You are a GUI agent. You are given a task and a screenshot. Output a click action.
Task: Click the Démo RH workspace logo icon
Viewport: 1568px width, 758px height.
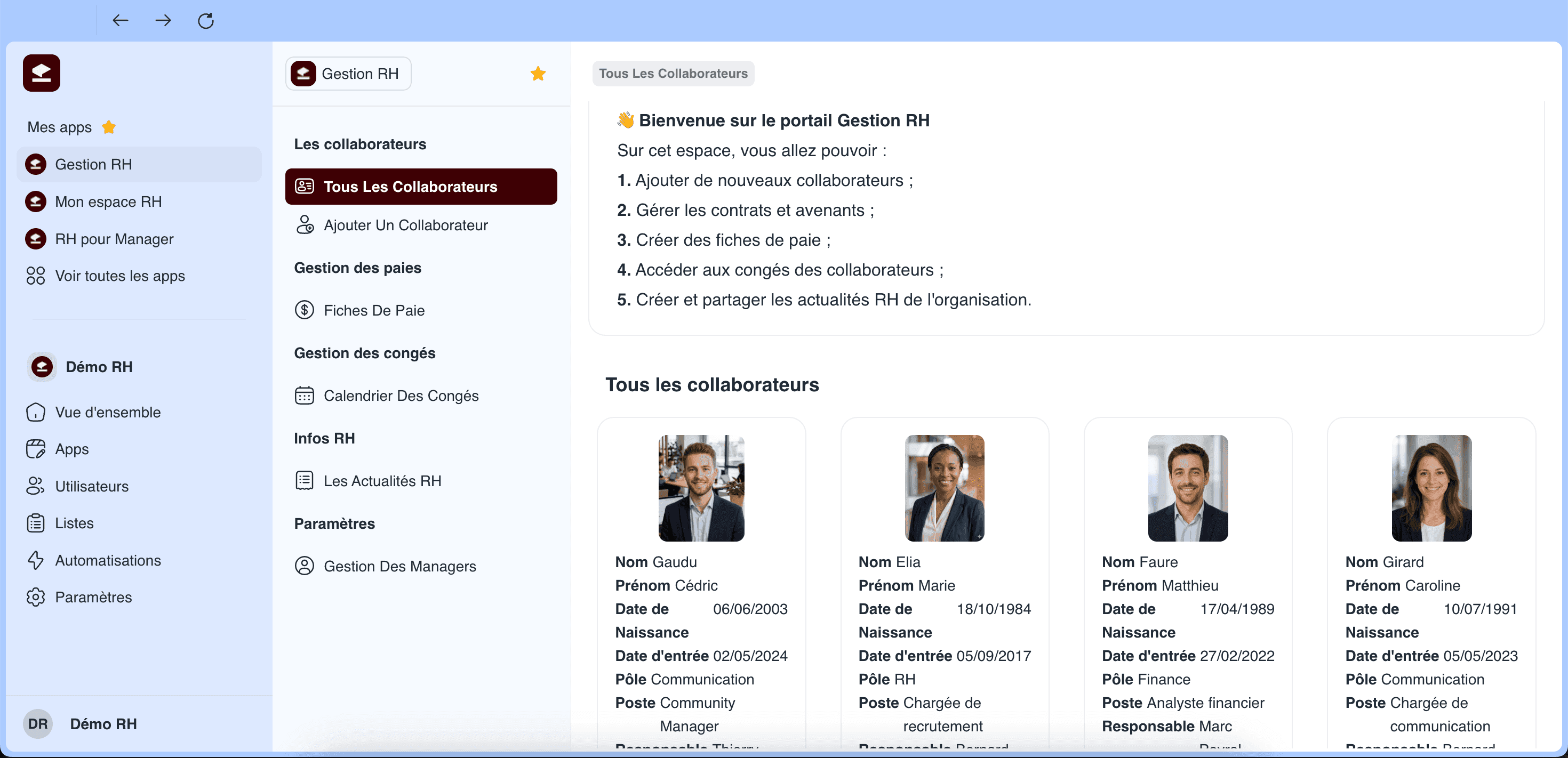click(x=42, y=367)
